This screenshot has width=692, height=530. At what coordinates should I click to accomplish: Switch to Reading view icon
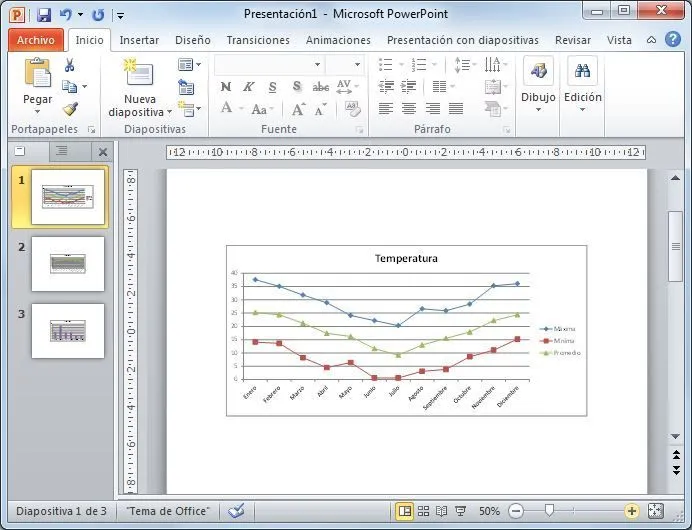[x=441, y=511]
